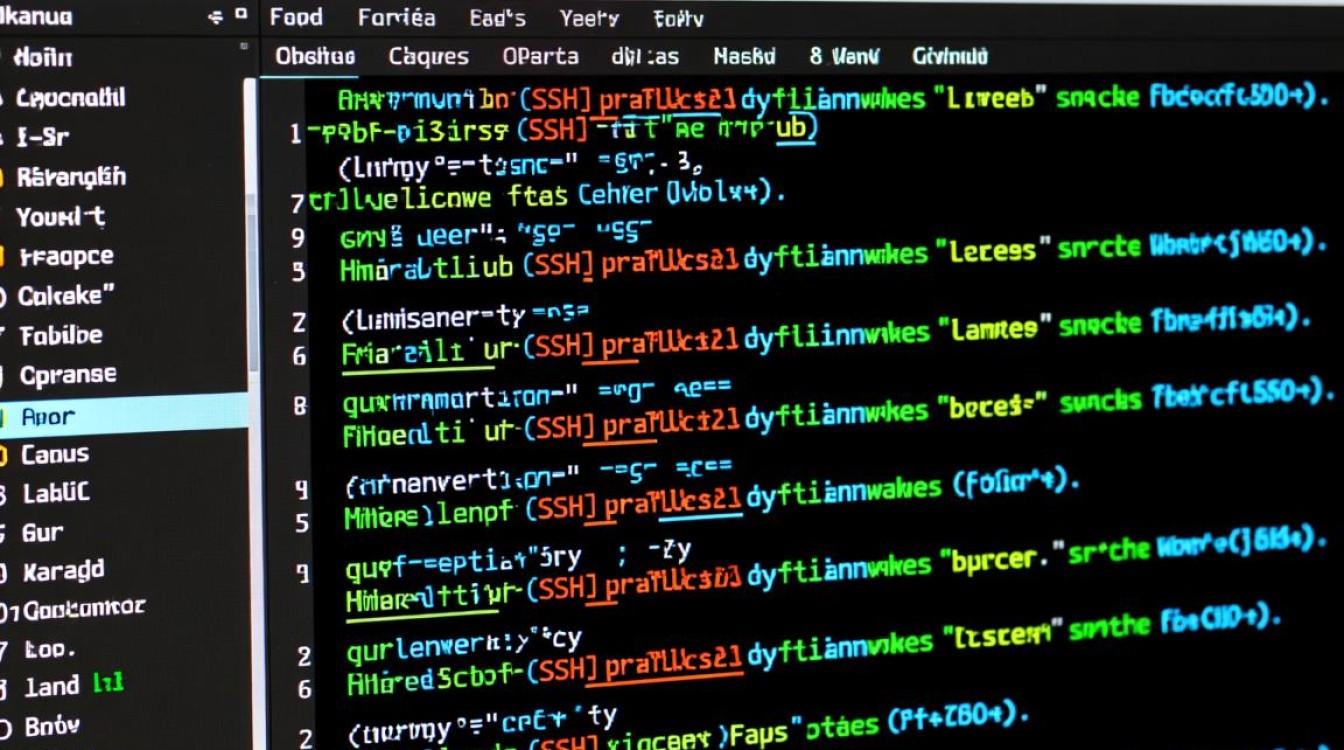
Task: Select the underlined Obeitss tab
Action: click(x=315, y=56)
